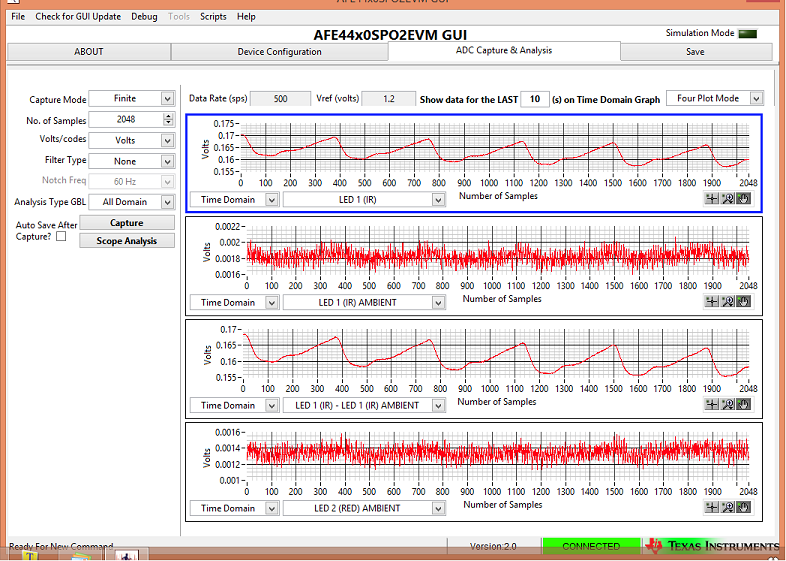
Task: Open Time Domain dropdown of LED 2 (RED) AMBIENT plot
Action: tap(234, 508)
